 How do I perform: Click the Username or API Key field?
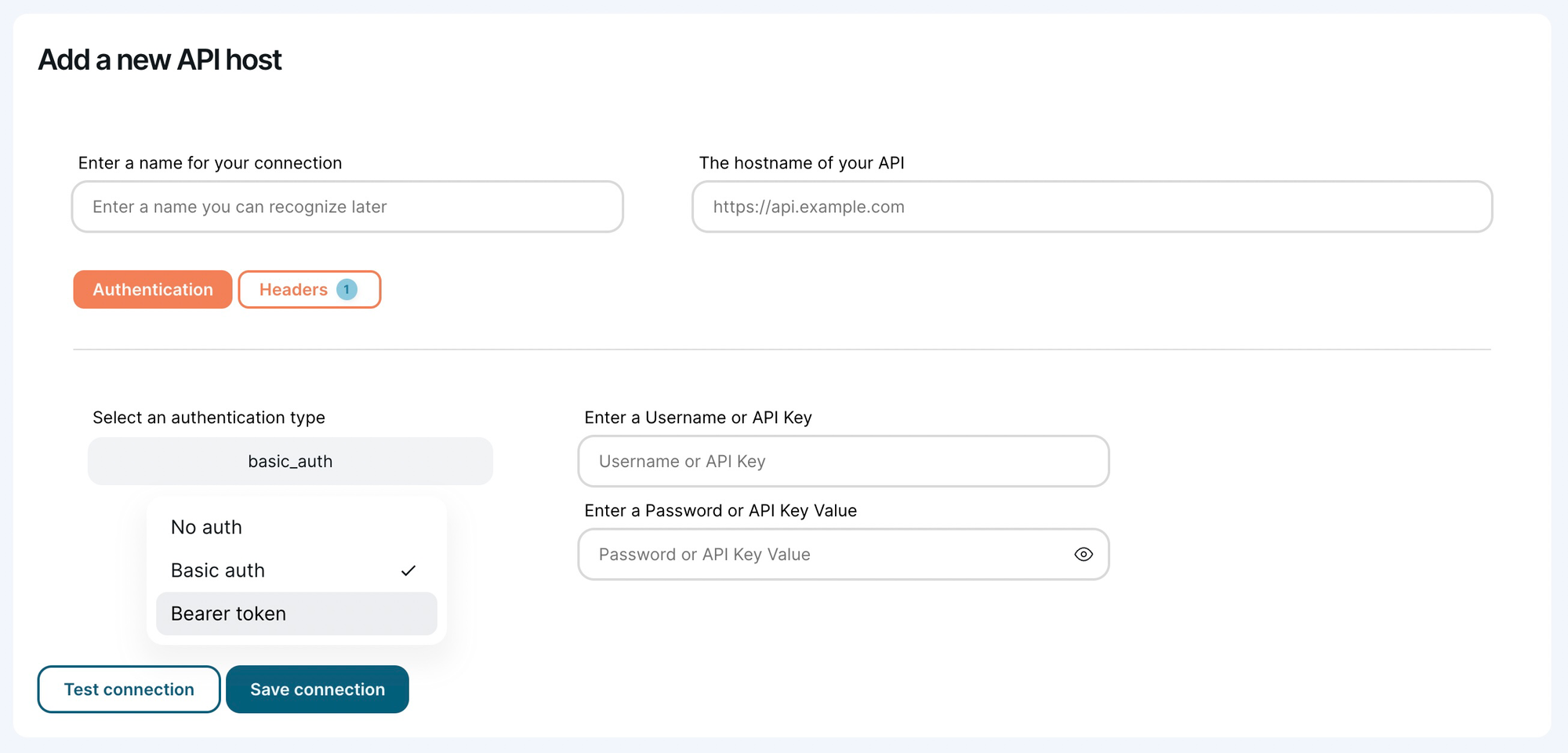(x=843, y=461)
